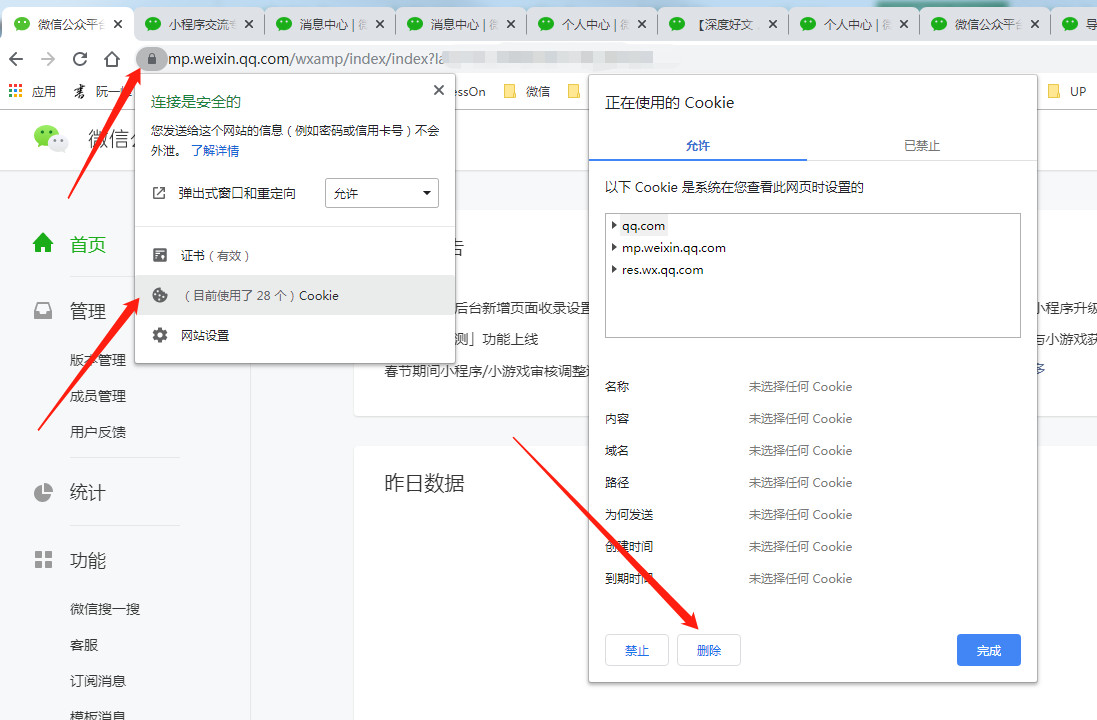Open 成员管理 in the sidebar

[x=98, y=396]
